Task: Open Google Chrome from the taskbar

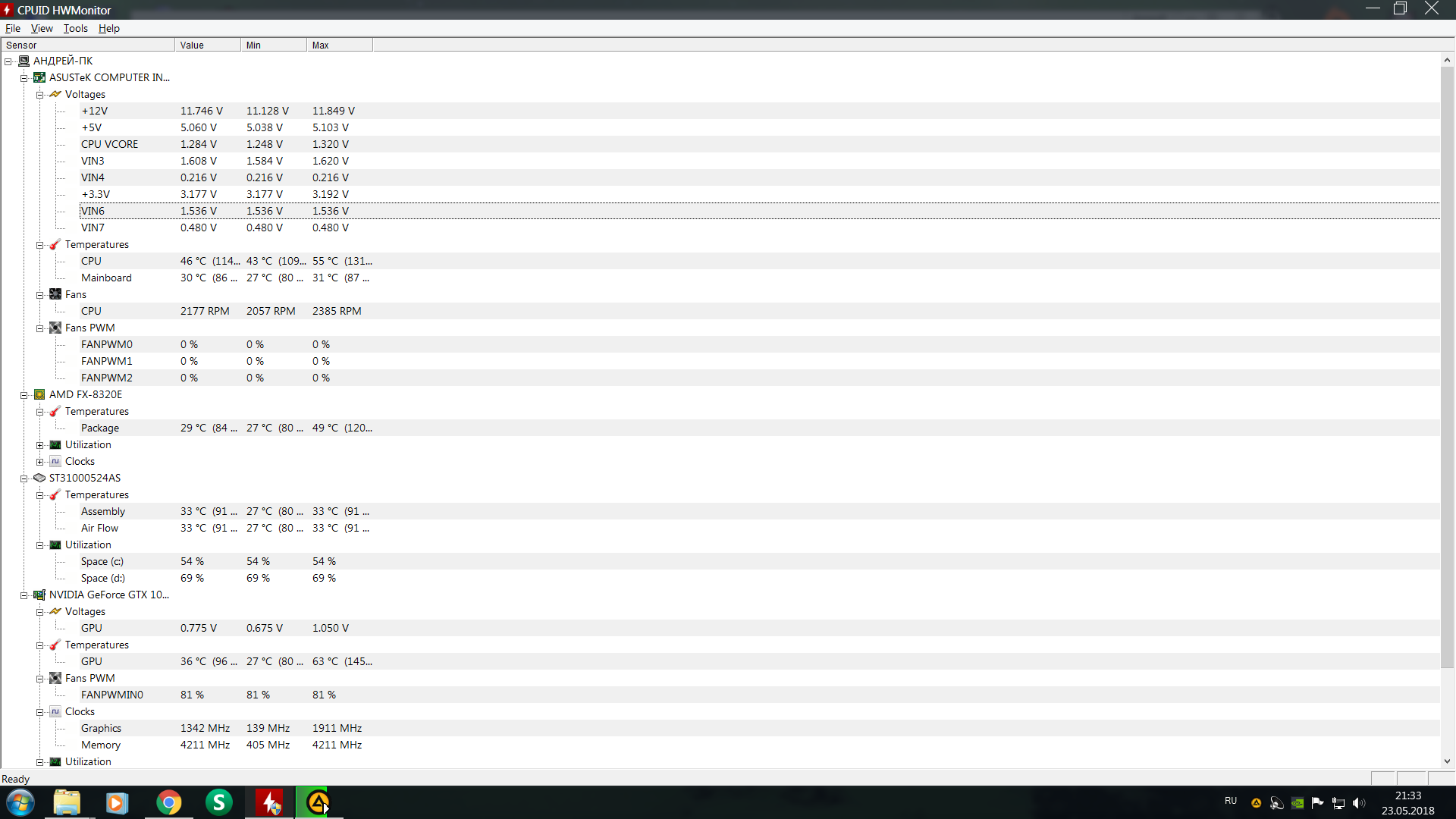Action: point(169,802)
